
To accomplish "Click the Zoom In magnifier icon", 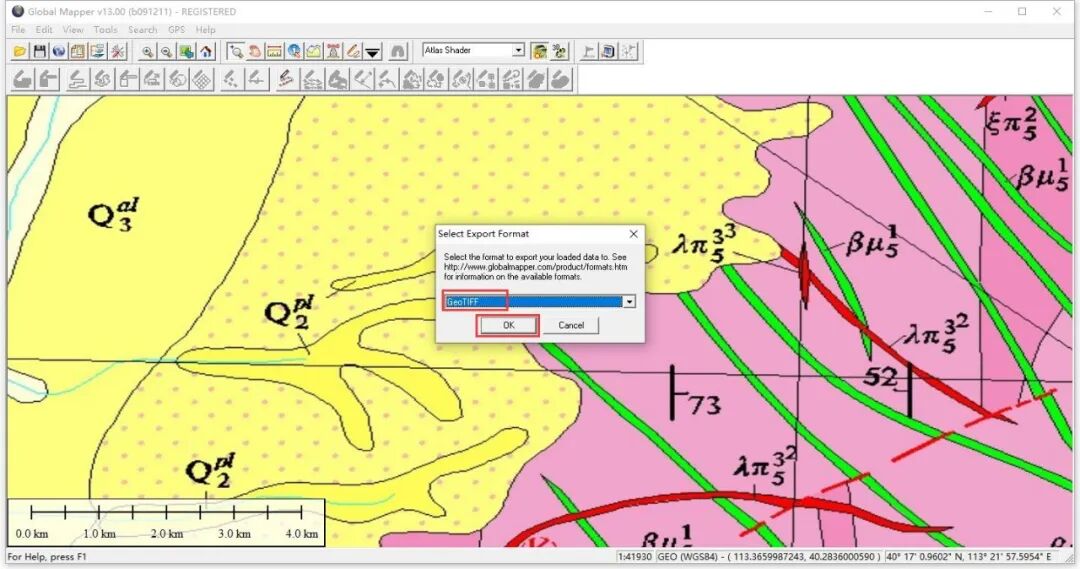I will pos(147,51).
